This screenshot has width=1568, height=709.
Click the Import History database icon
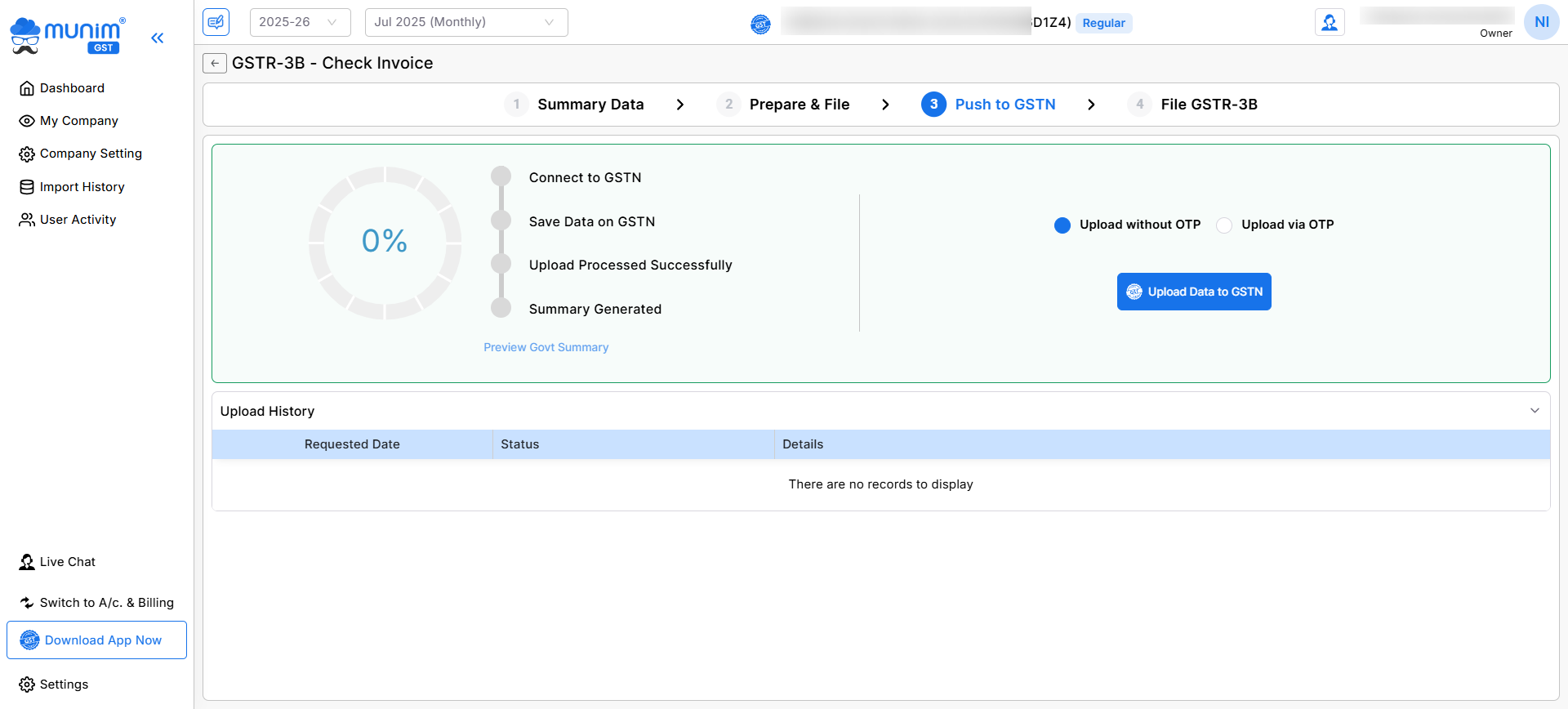tap(27, 187)
